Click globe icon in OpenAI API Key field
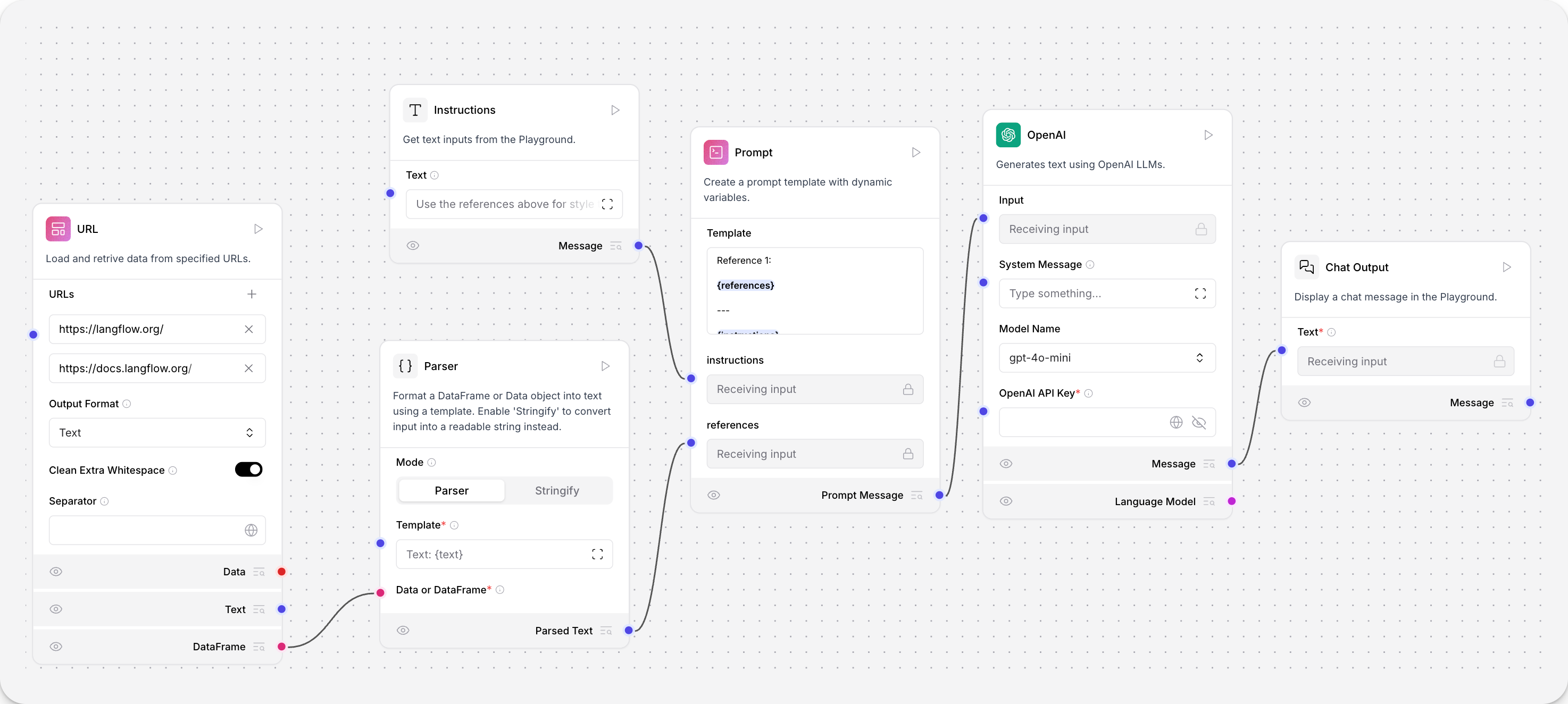Viewport: 1568px width, 704px height. click(1176, 422)
